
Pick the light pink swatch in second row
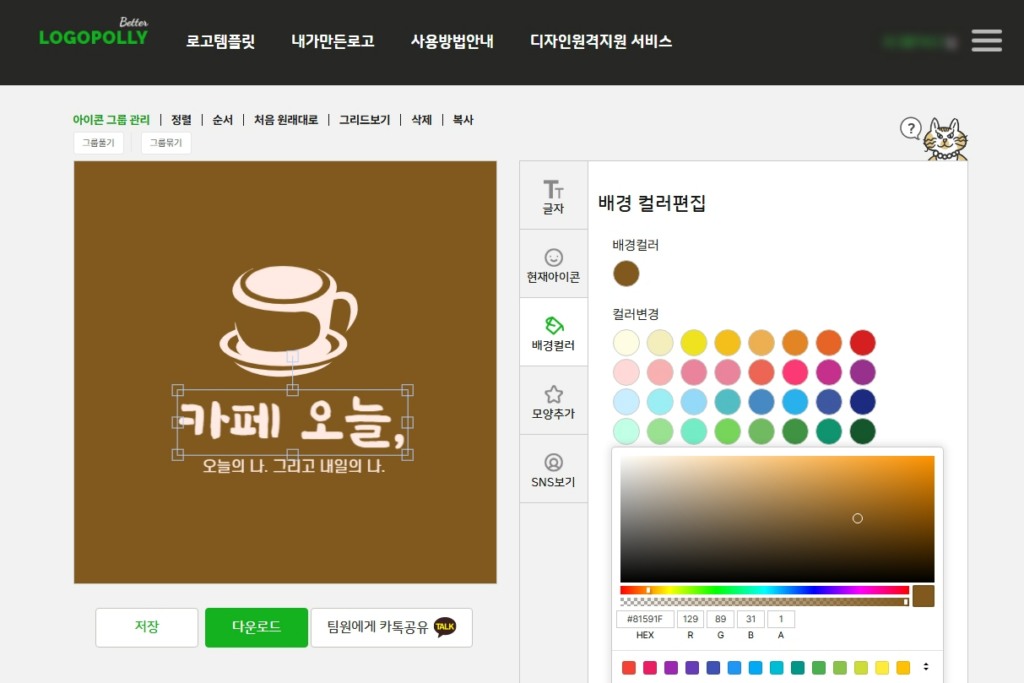pyautogui.click(x=626, y=372)
